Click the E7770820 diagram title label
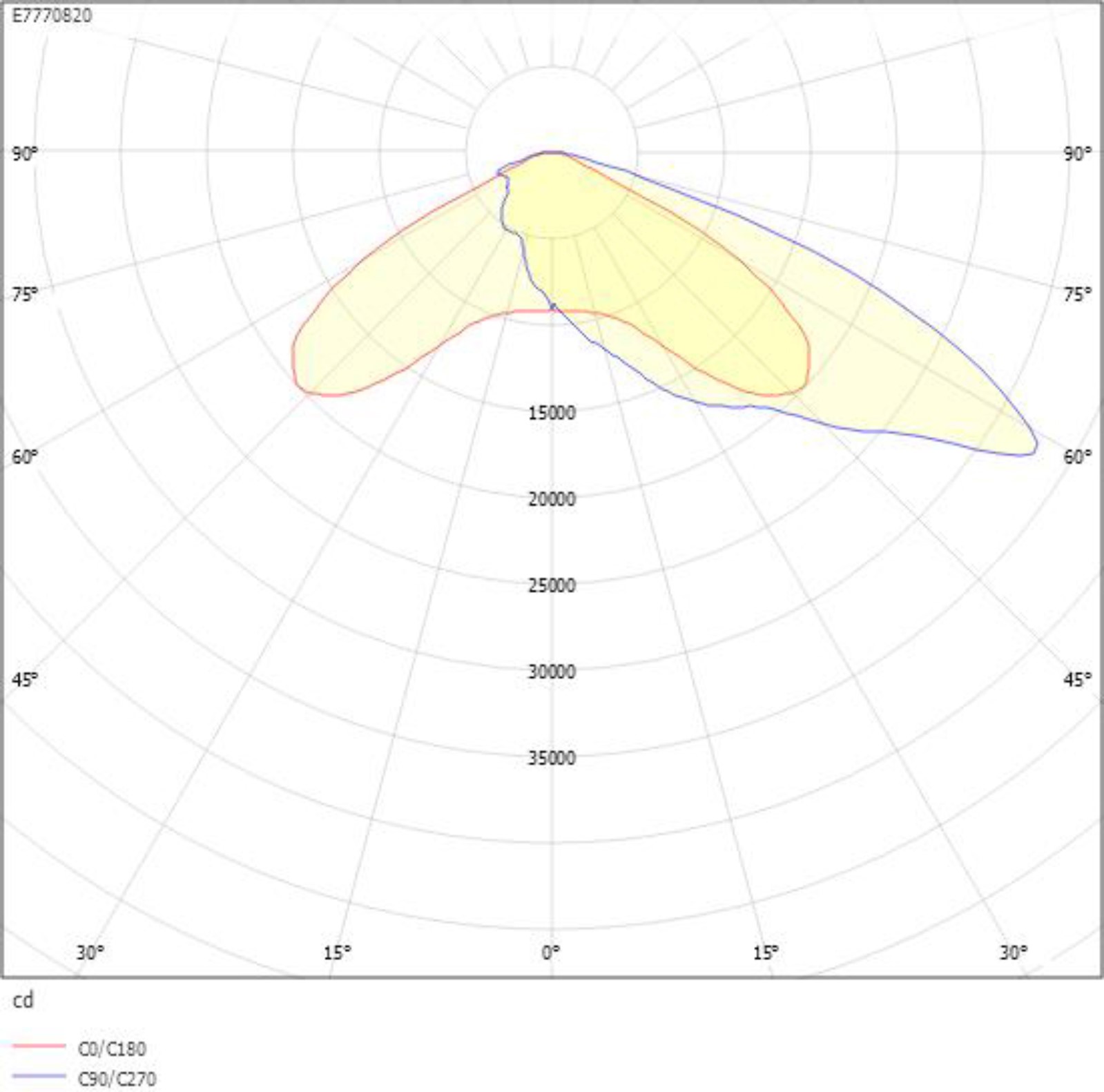Viewport: 1104px width, 1092px height. [x=52, y=15]
